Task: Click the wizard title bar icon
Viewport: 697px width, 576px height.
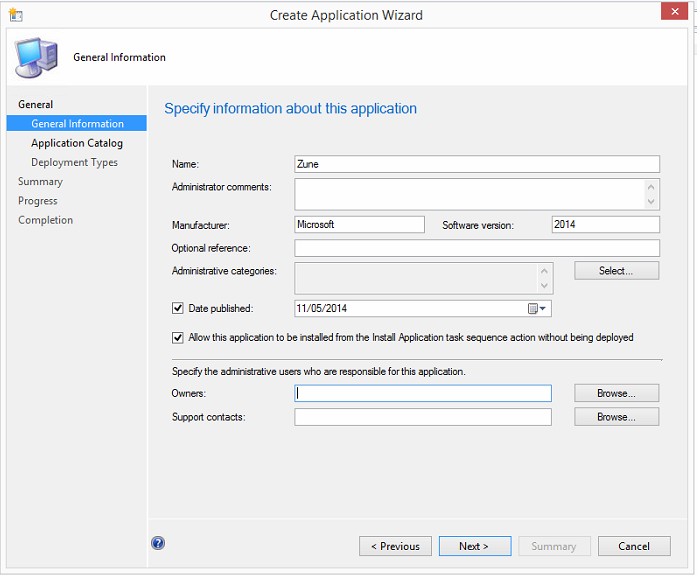Action: pyautogui.click(x=15, y=15)
